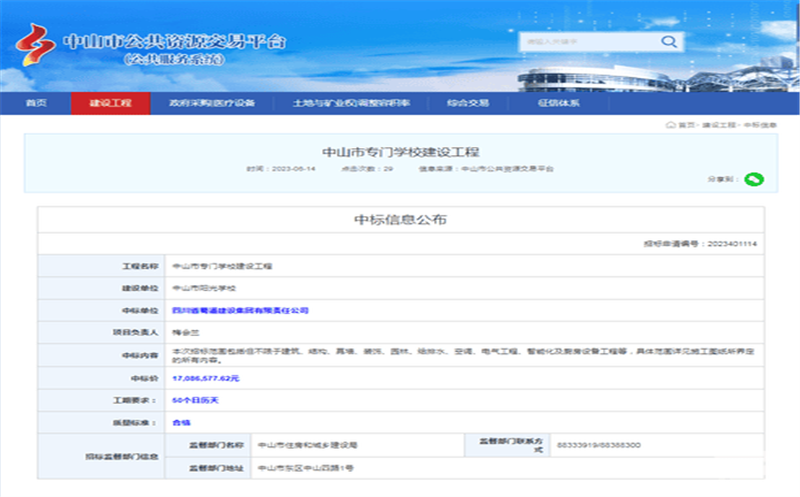800x497 pixels.
Task: Open the 土地与矿业权调整容积率 menu item
Action: (351, 103)
